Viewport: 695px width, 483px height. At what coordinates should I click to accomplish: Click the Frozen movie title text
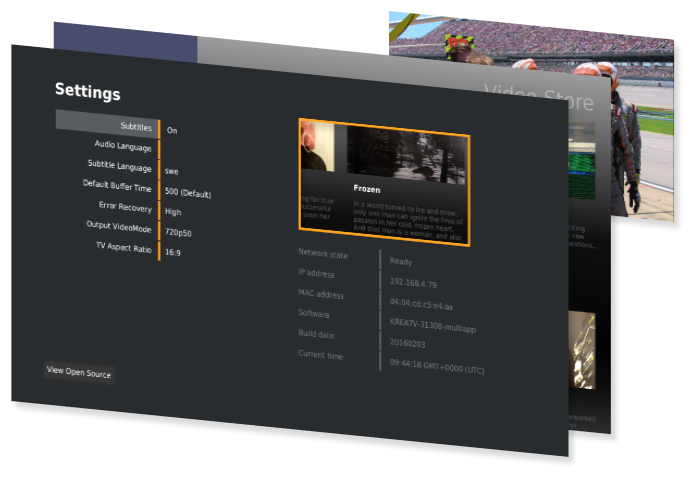pos(367,188)
